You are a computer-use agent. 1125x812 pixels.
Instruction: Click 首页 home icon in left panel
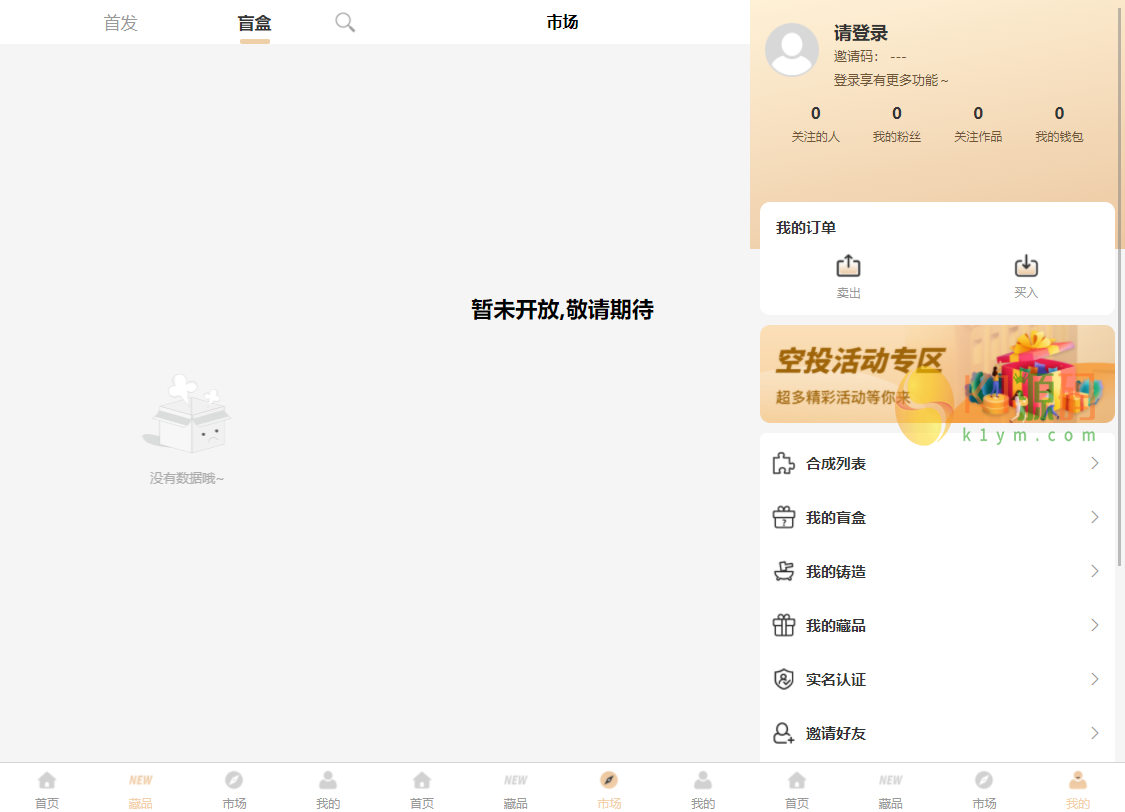coord(47,780)
